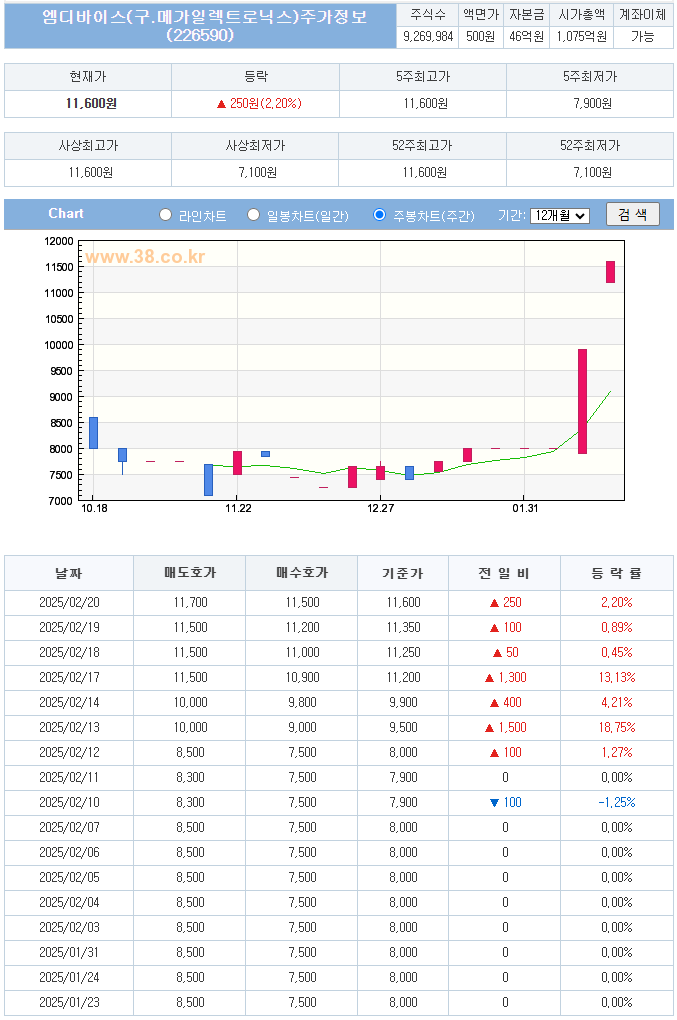Image resolution: width=677 pixels, height=1020 pixels.
Task: Click the 주식수 value 9,269,984
Action: (x=428, y=36)
